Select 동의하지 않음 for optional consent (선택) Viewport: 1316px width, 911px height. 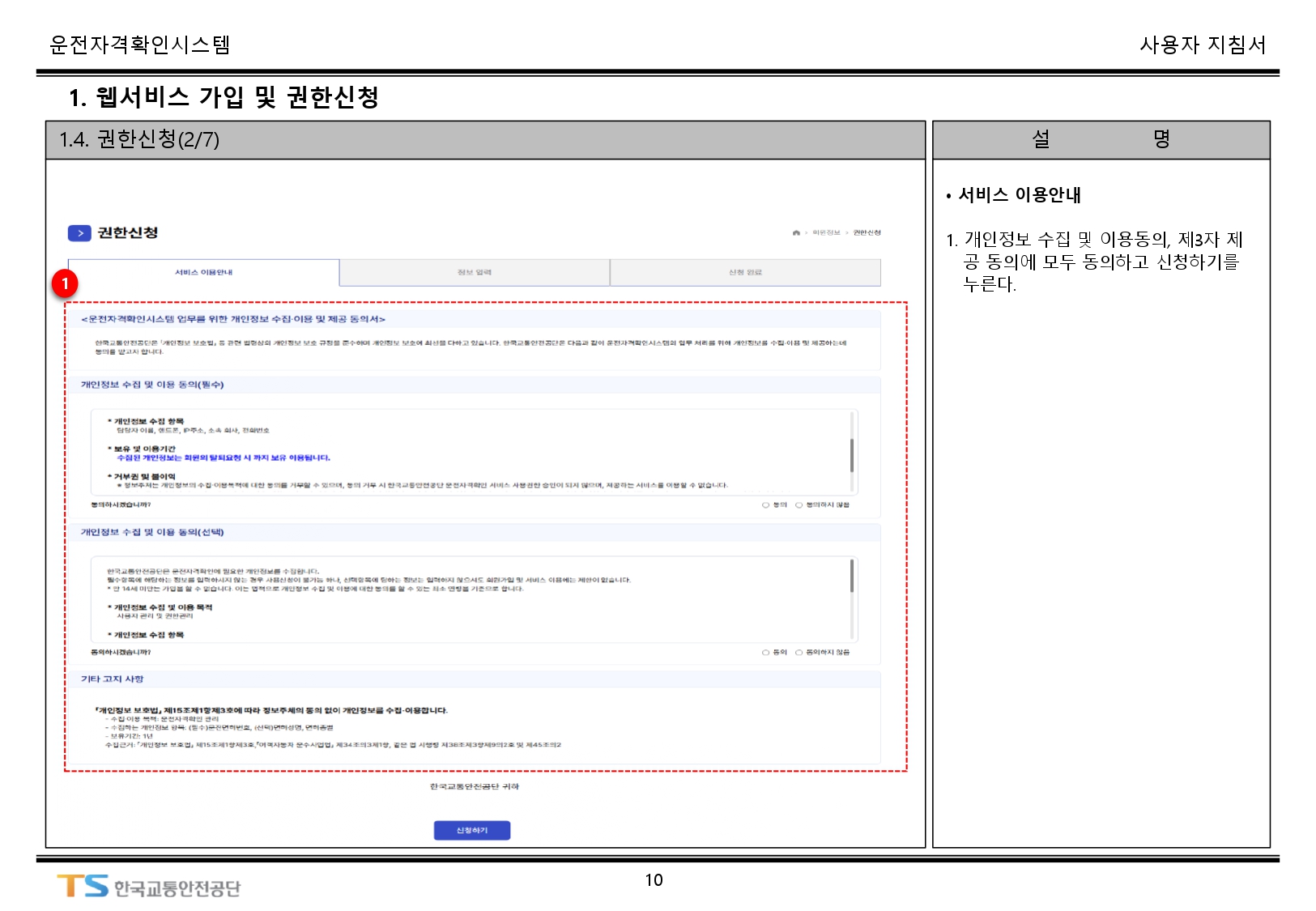point(799,653)
